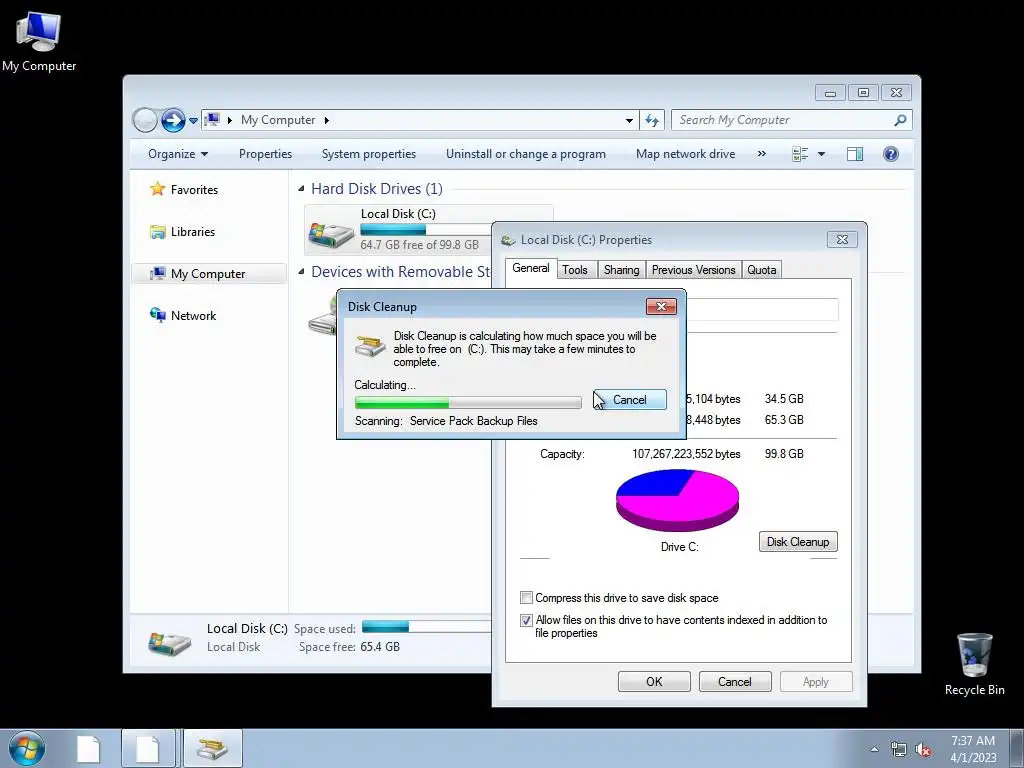
Task: Toggle the preview pane icon
Action: click(854, 154)
